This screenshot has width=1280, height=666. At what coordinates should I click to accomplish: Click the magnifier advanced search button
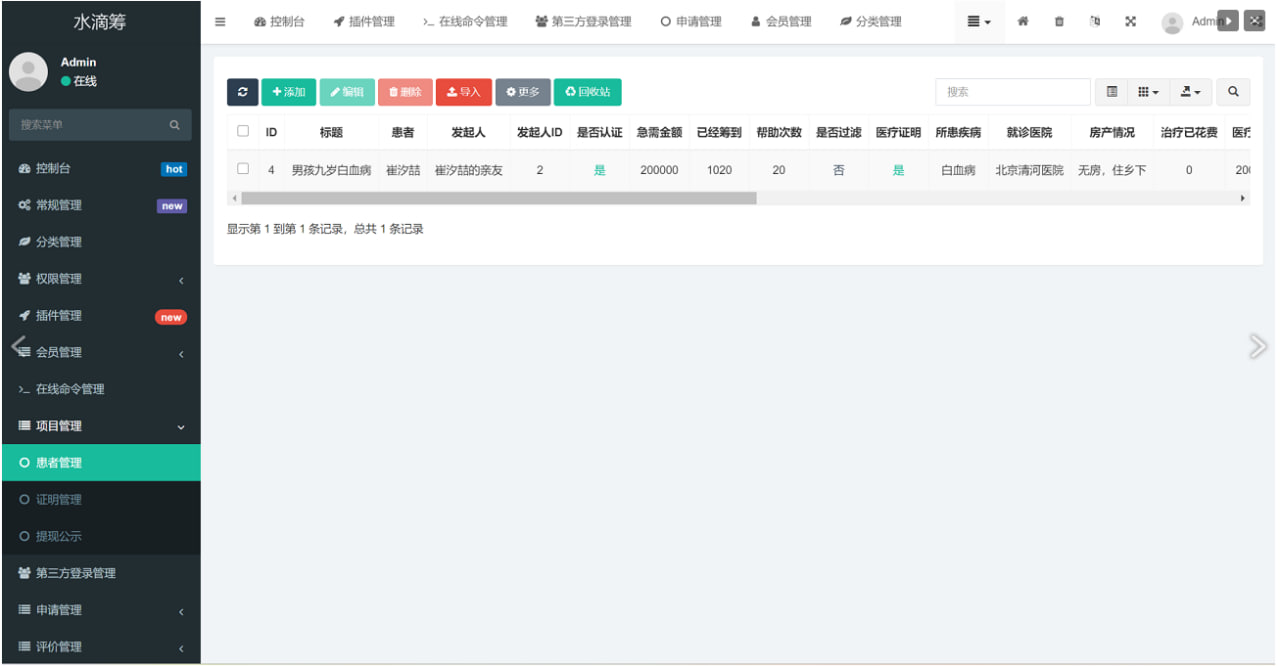1233,92
